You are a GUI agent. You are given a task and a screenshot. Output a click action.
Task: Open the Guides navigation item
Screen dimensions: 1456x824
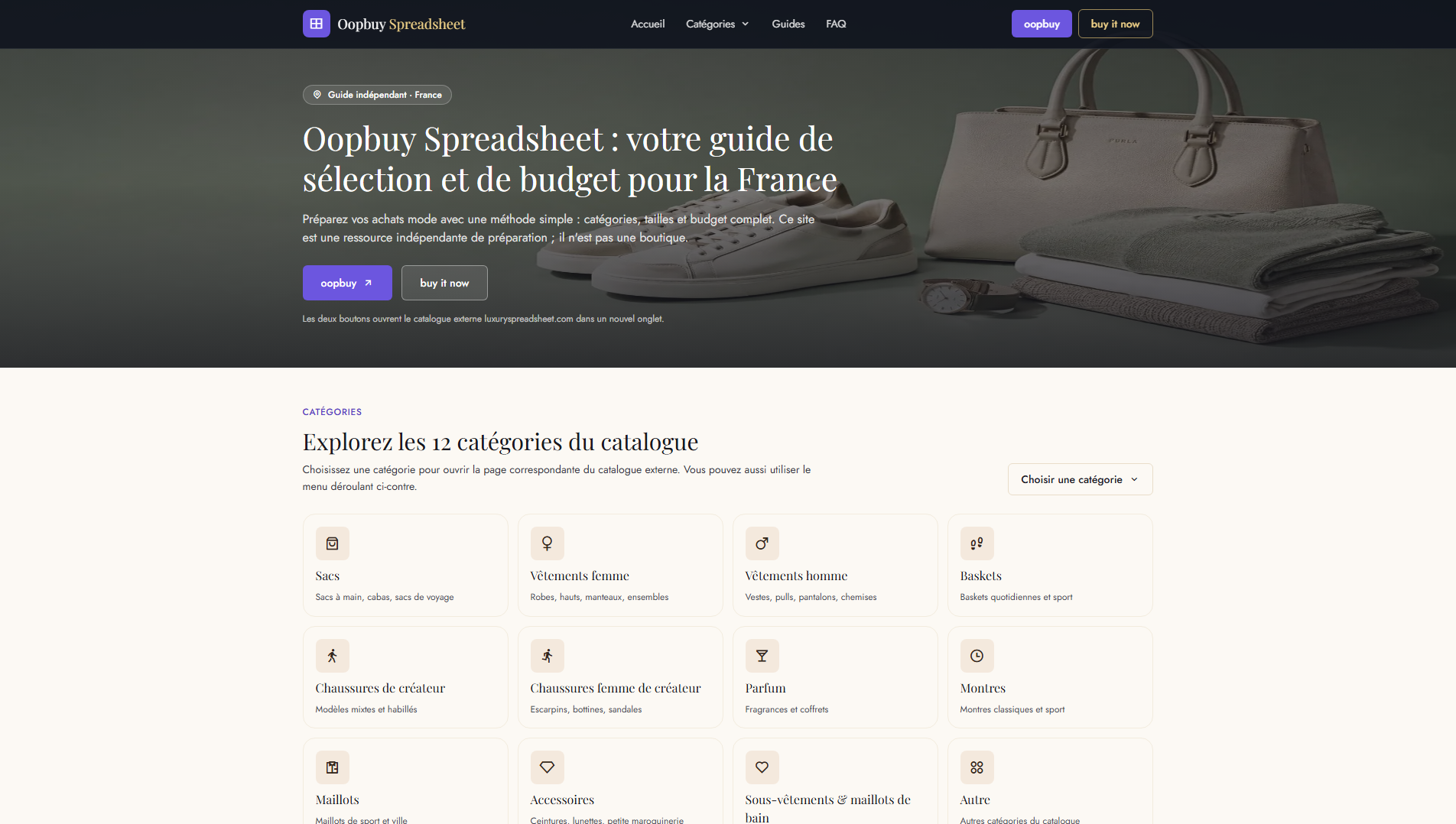pyautogui.click(x=788, y=24)
